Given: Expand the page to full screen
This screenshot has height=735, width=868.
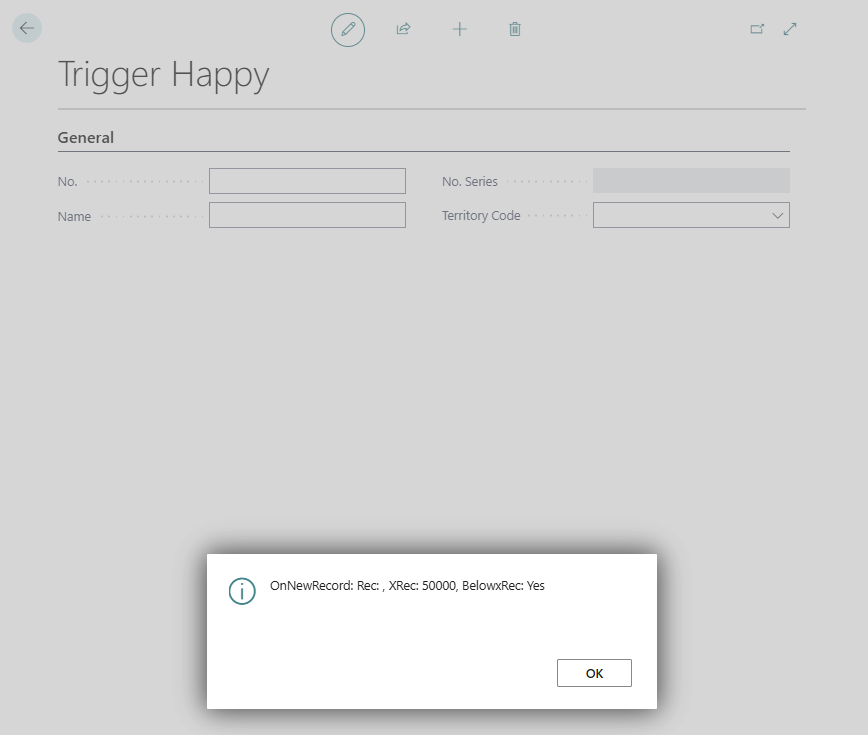Looking at the screenshot, I should click(x=790, y=29).
